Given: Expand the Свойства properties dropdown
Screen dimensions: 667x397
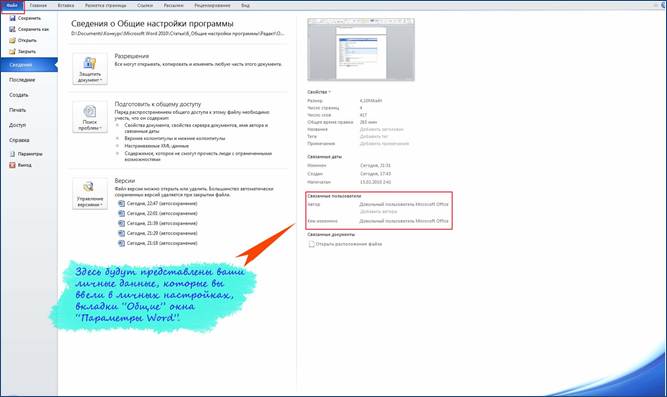Looking at the screenshot, I should point(319,92).
